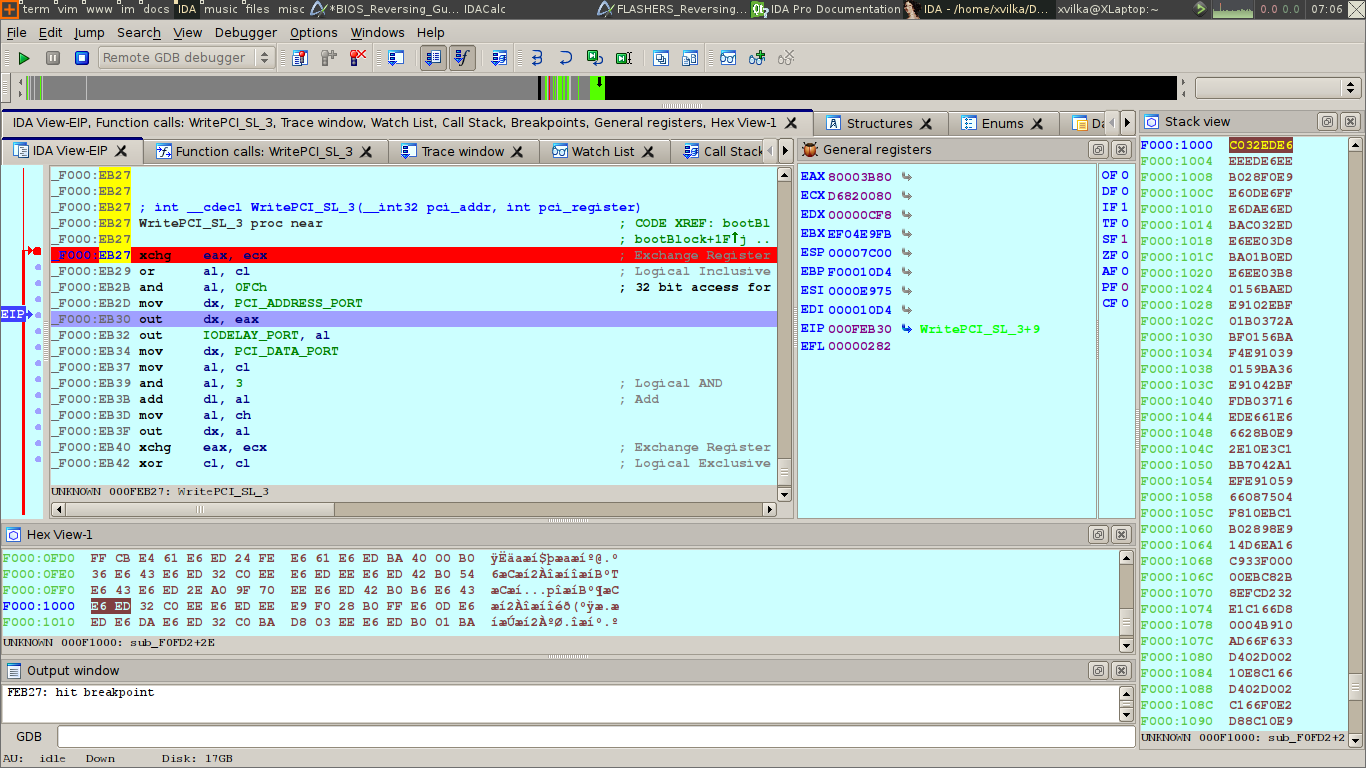Screen dimensions: 1366x768
Task: Click the trace window toolbar icon left of tracing toggles
Action: (x=396, y=58)
